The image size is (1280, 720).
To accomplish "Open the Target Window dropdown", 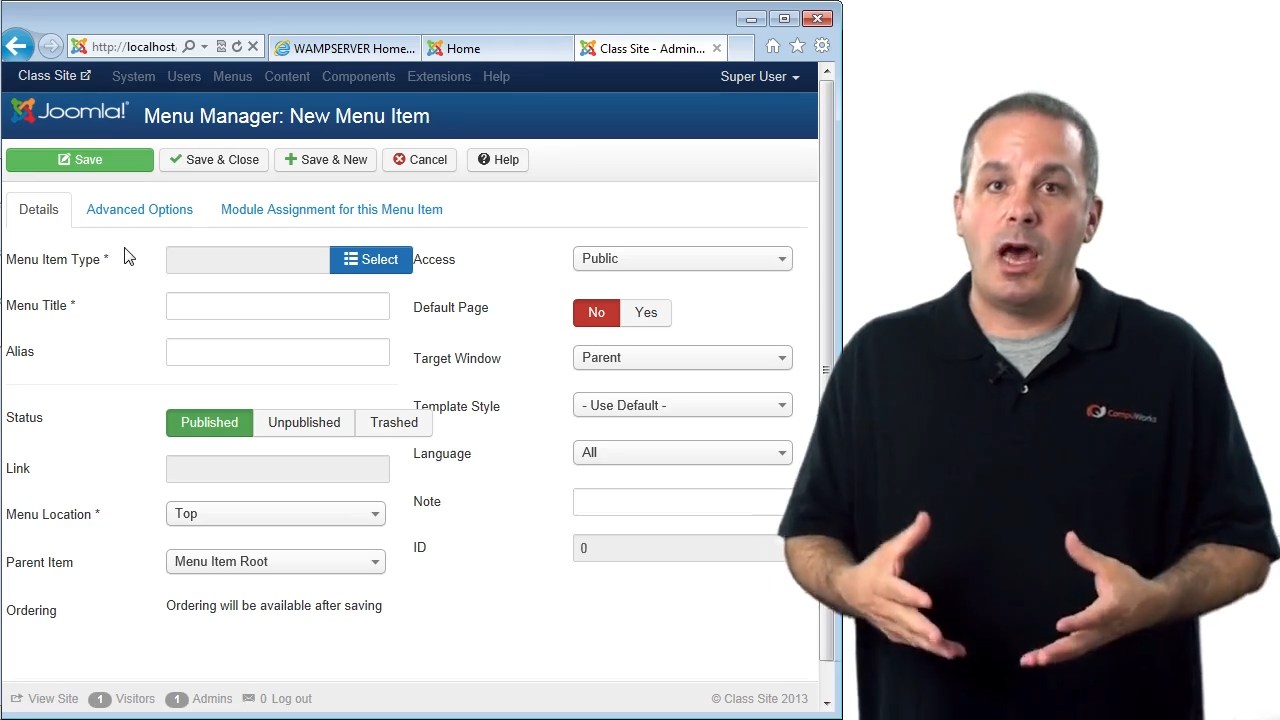I will [x=683, y=357].
